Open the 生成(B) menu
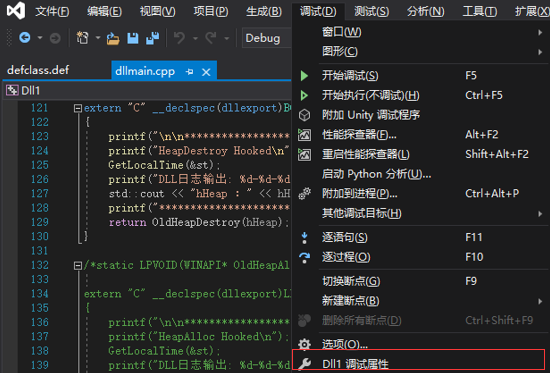550x373 pixels. click(264, 11)
